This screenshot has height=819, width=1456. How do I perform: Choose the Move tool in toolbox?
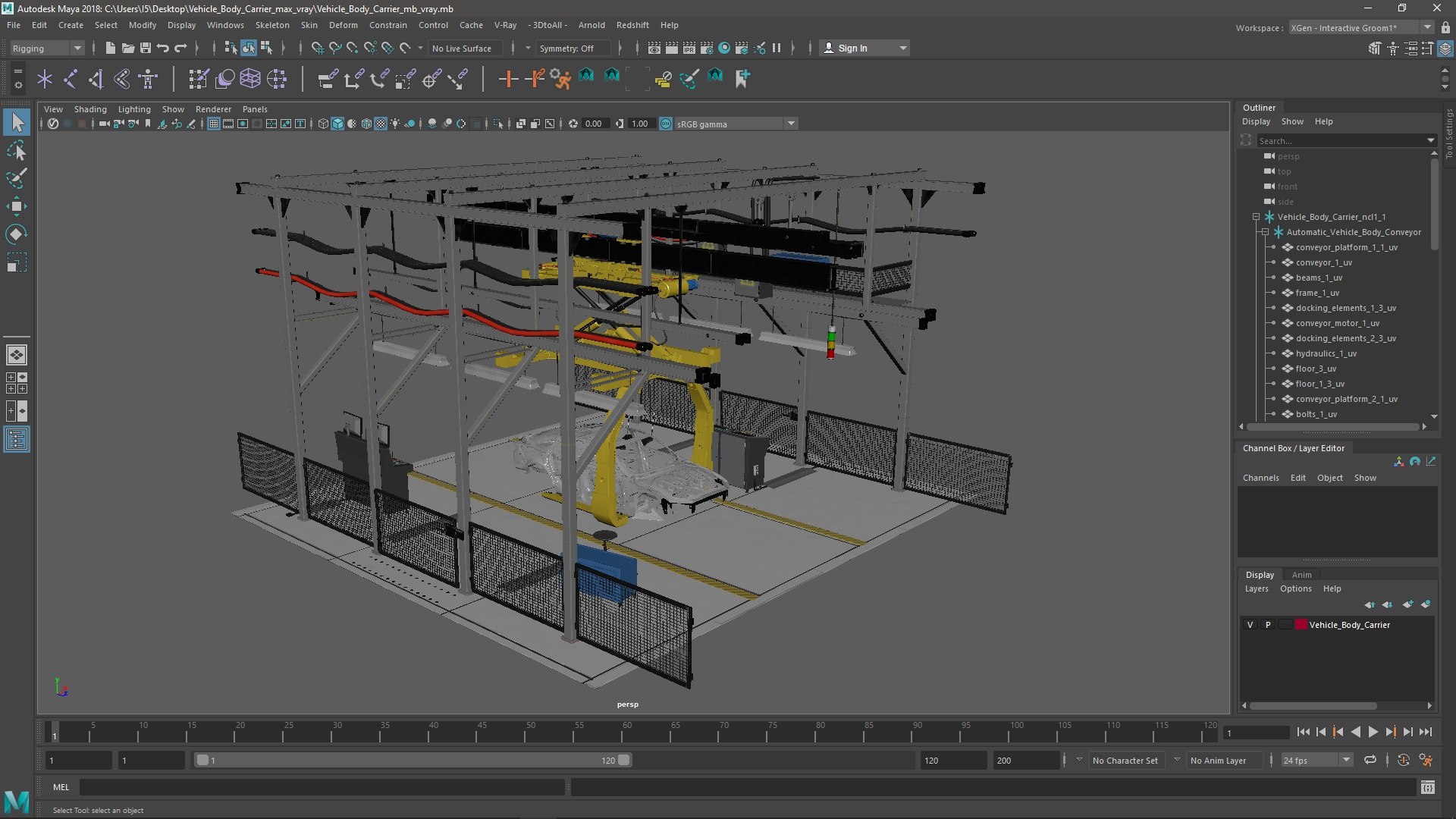(17, 206)
